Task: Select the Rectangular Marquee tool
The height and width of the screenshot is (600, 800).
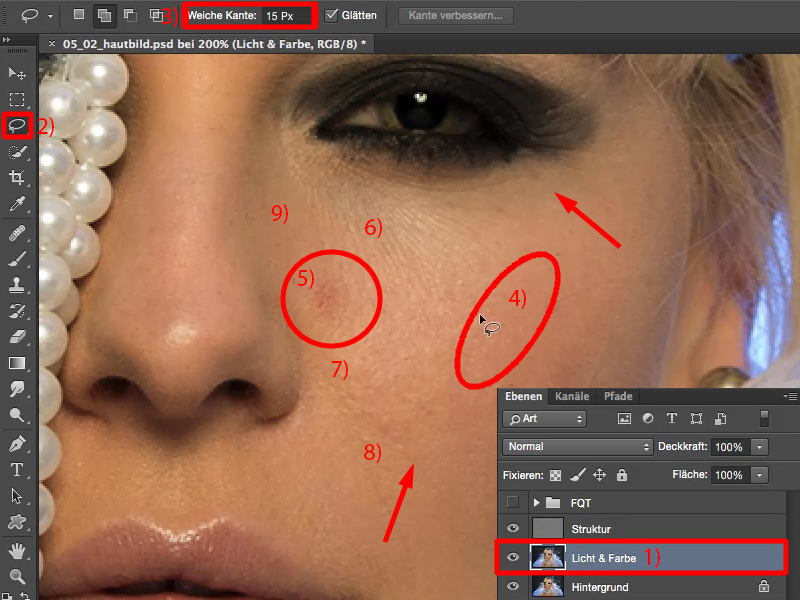Action: (17, 99)
